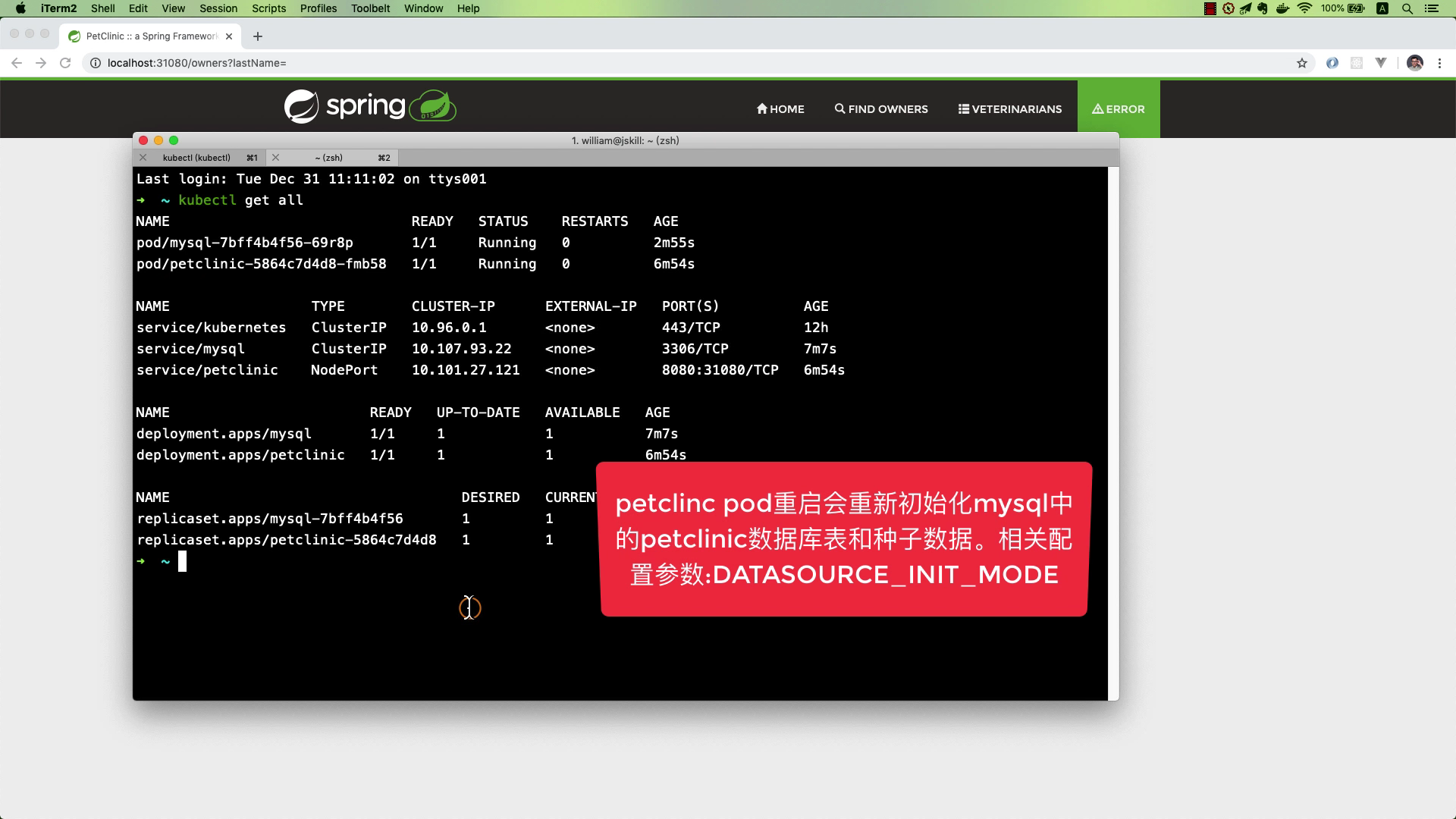Click the text pod/mysql-7bff4b4f56-69r8p

point(245,243)
